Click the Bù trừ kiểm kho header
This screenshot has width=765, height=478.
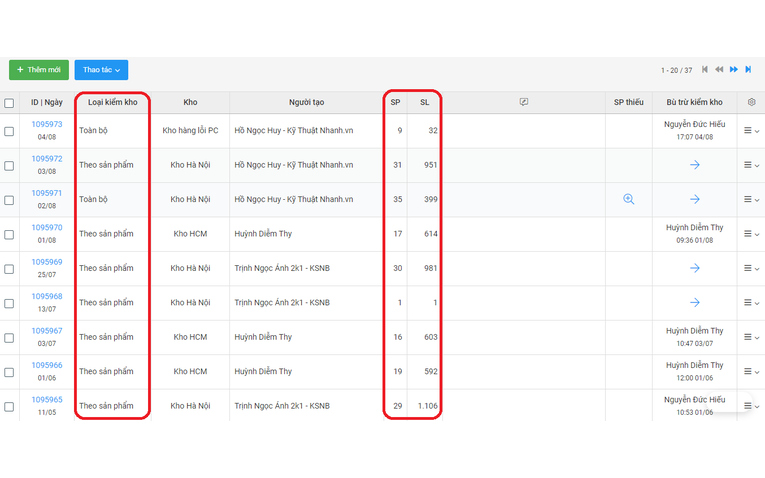pyautogui.click(x=694, y=102)
